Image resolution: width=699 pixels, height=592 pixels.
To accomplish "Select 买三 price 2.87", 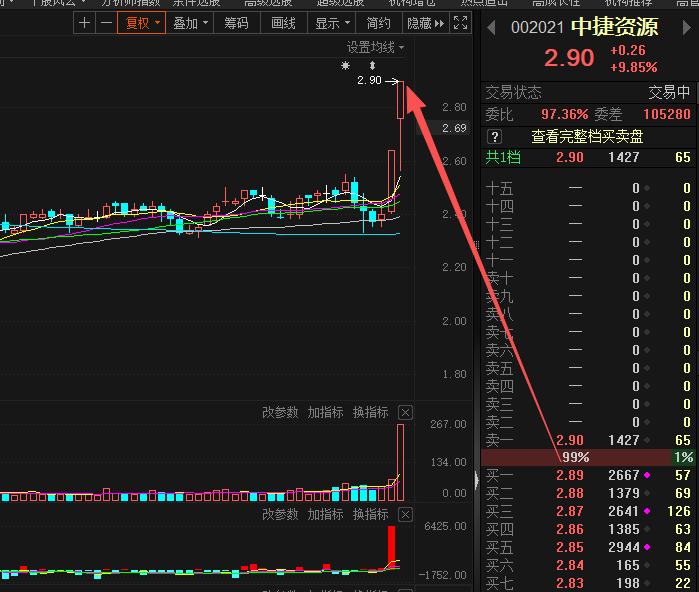I will [570, 511].
